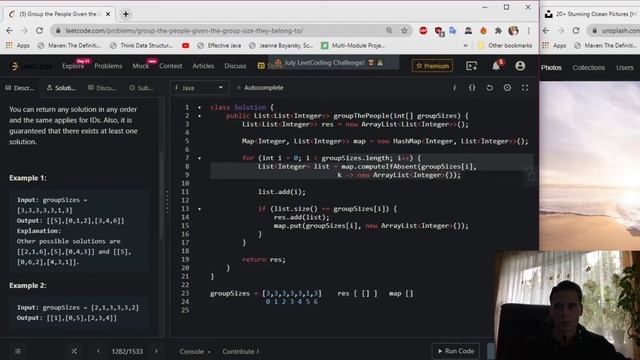Show editor info icon
This screenshot has width=640, height=360.
click(454, 88)
